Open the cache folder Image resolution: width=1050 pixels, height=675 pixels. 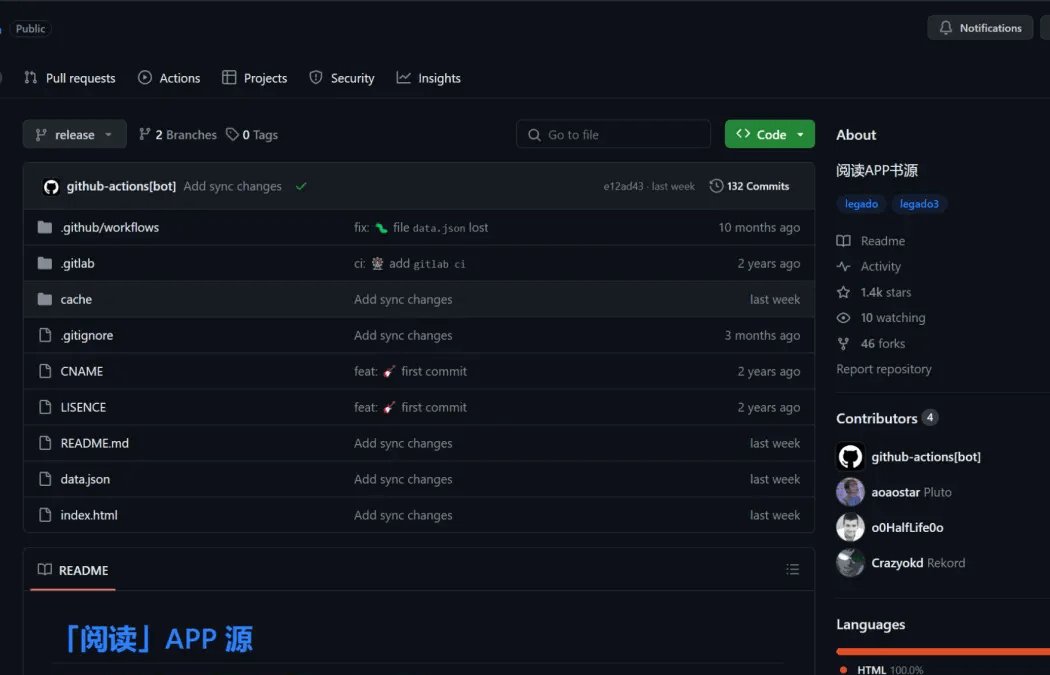tap(76, 299)
